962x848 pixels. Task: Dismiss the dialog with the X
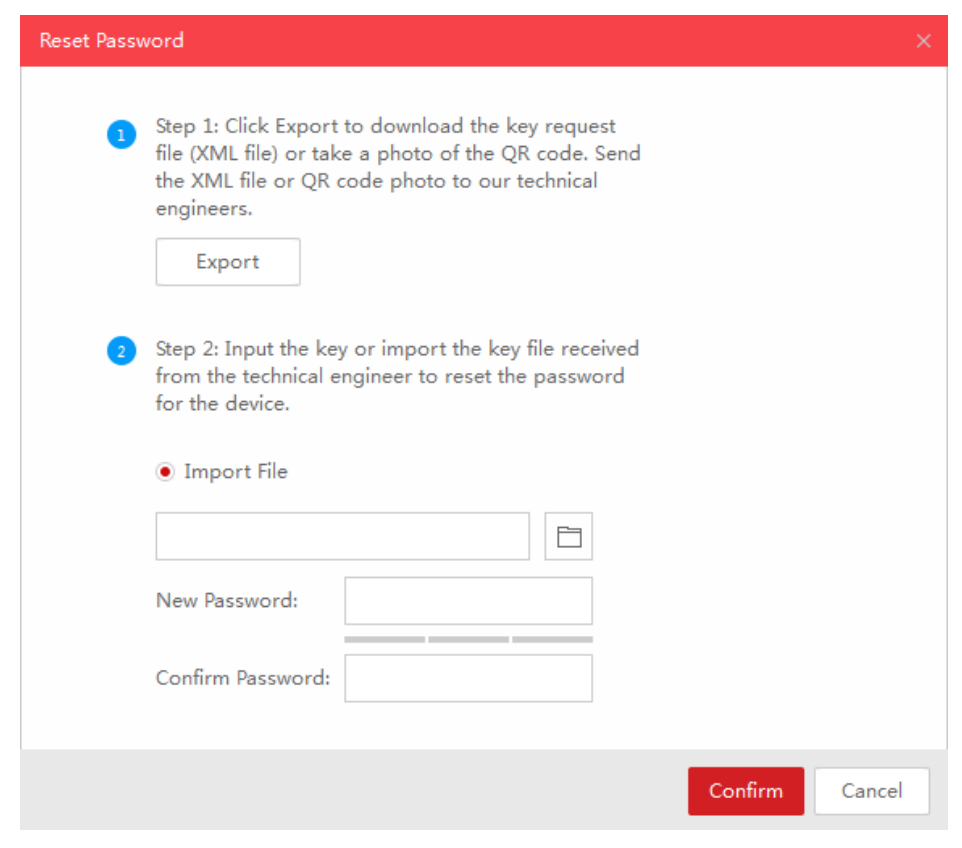tap(923, 41)
